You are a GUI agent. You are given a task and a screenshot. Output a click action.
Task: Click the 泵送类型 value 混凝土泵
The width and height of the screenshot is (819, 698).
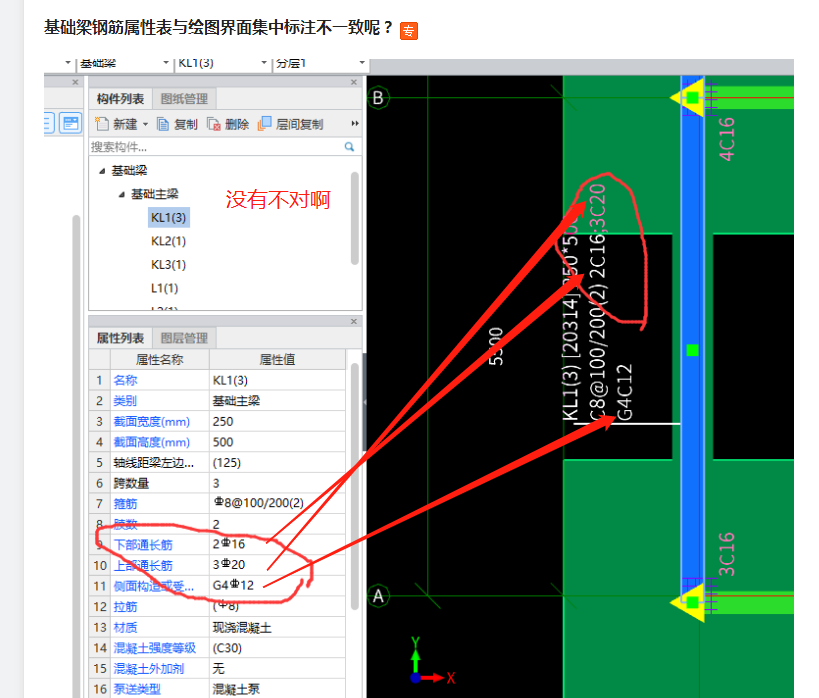tap(277, 689)
